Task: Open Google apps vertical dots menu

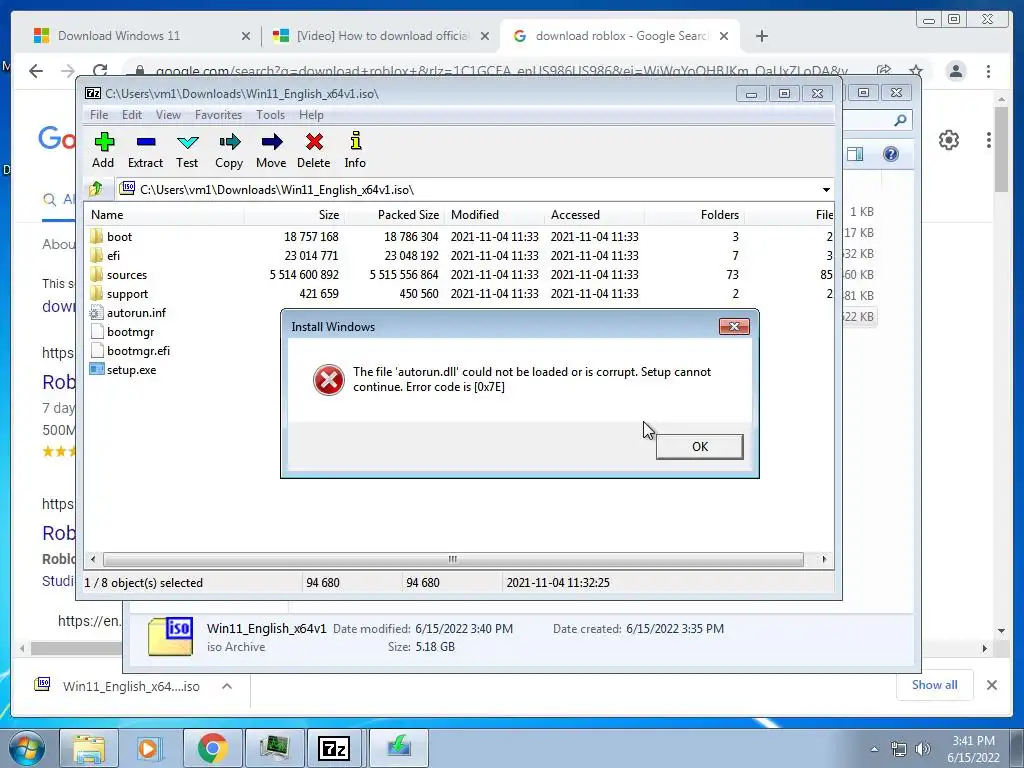Action: [989, 140]
